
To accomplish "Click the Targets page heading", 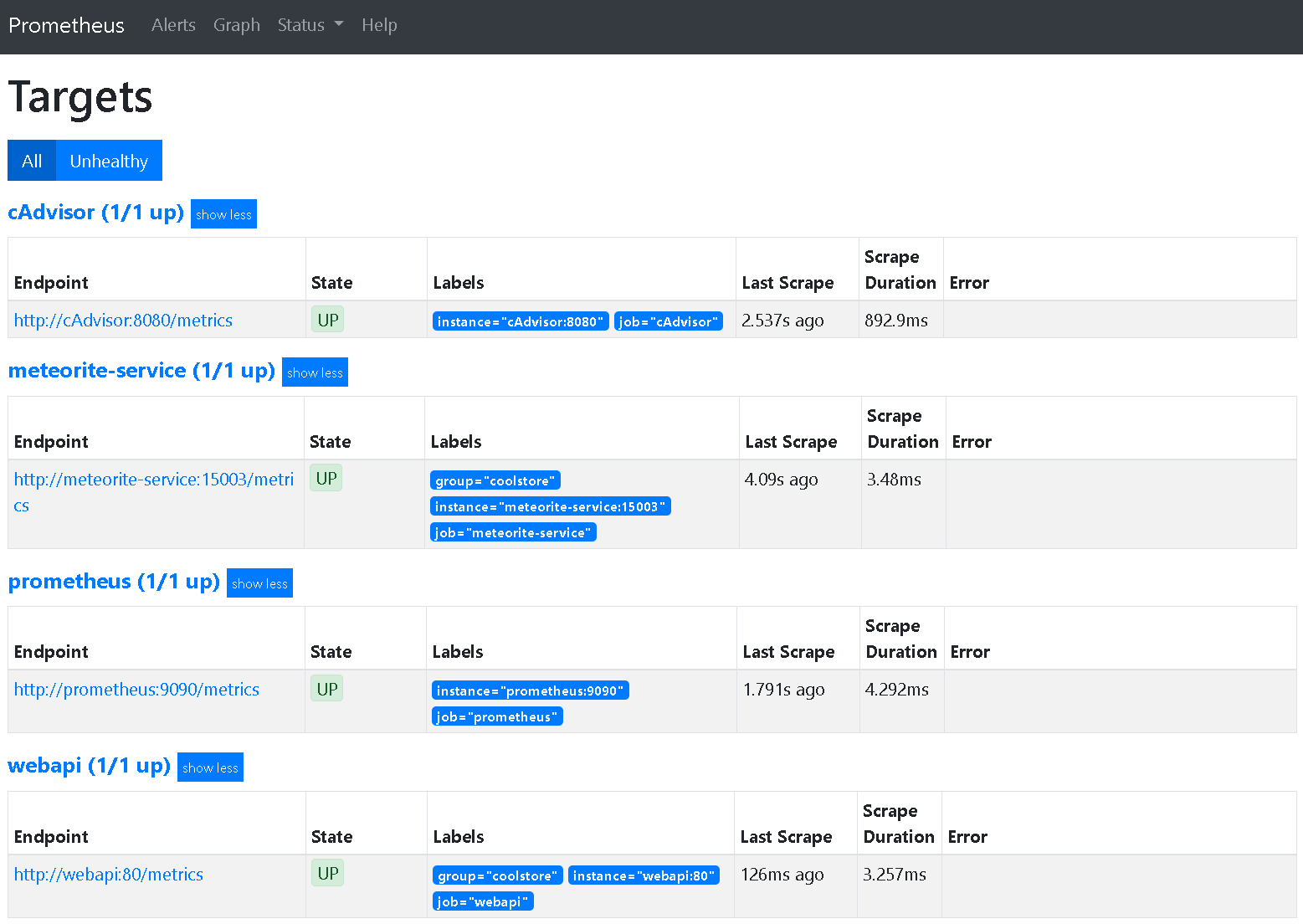I will pyautogui.click(x=80, y=97).
